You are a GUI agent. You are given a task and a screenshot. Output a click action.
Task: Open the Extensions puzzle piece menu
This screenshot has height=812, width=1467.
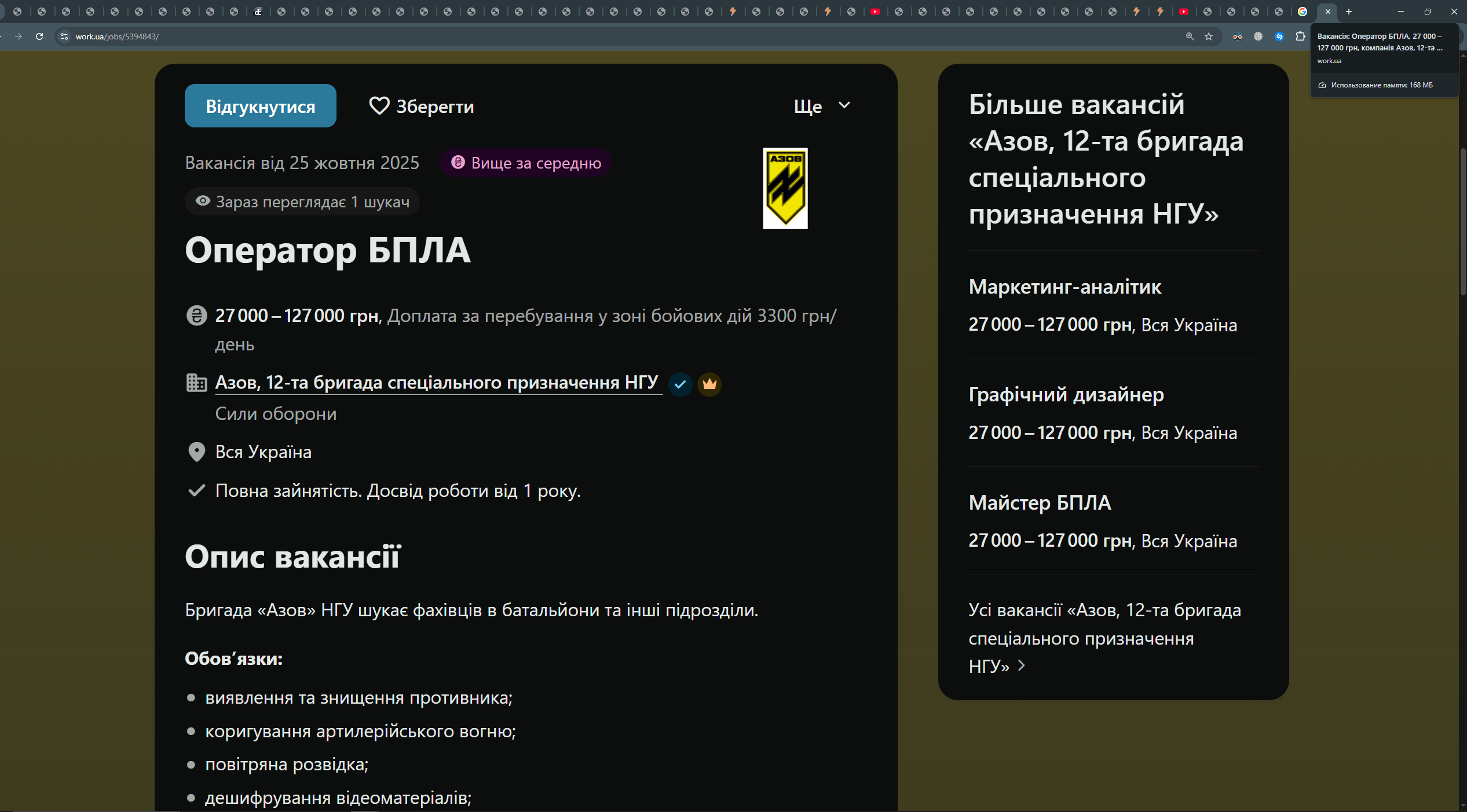point(1300,36)
